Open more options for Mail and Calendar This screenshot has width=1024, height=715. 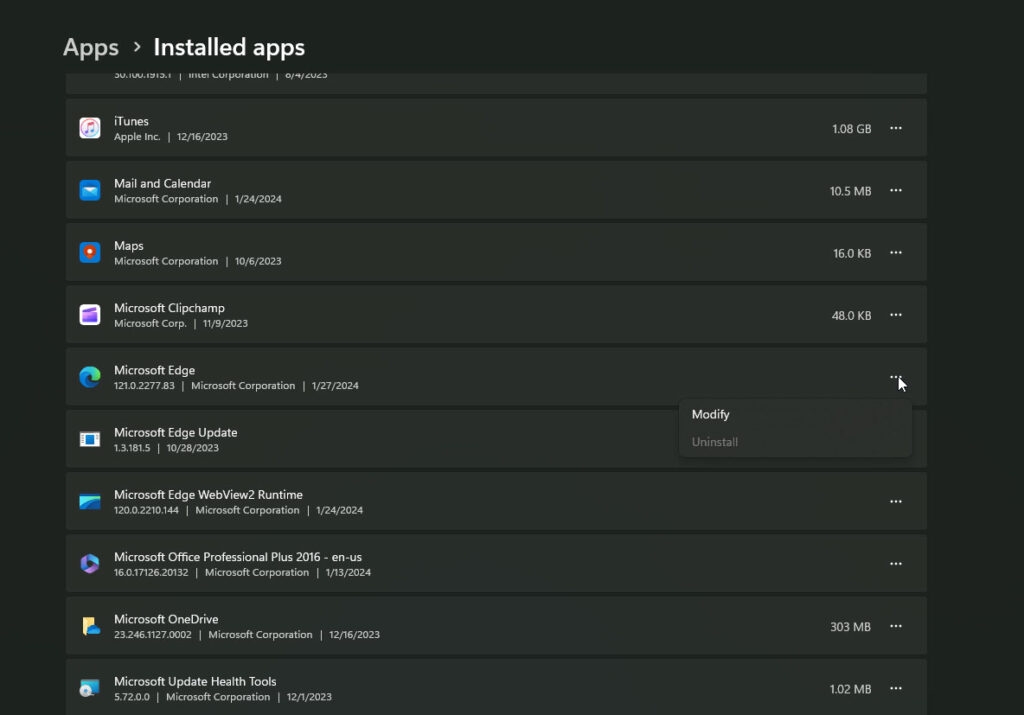point(895,190)
